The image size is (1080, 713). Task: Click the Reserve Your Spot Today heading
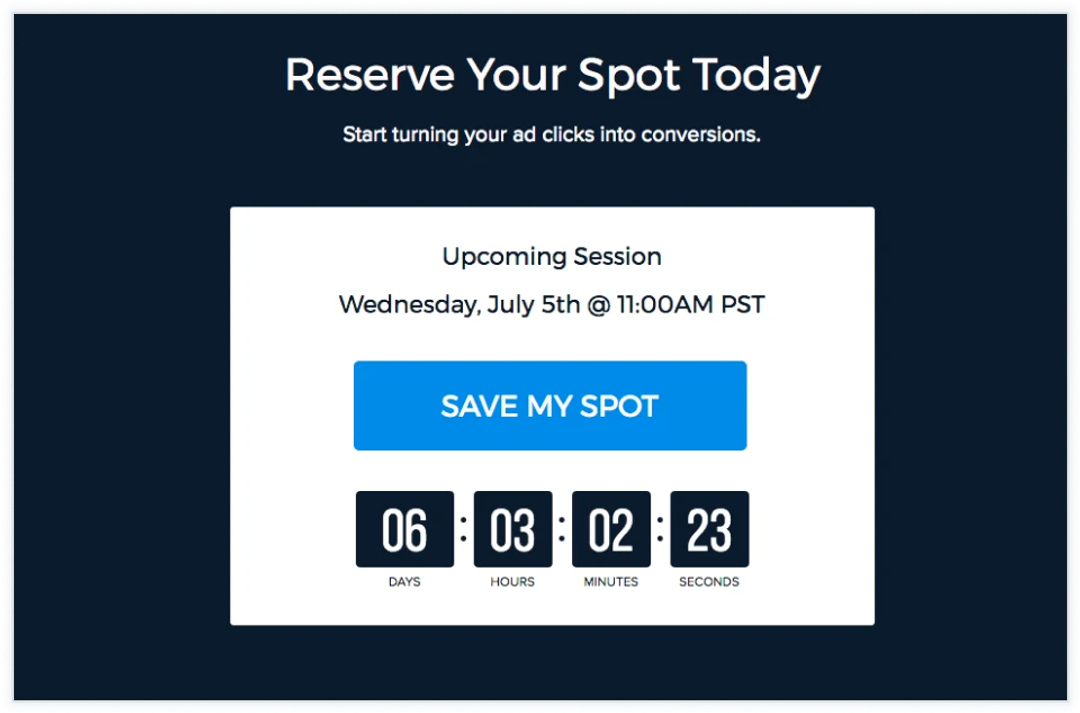point(552,74)
